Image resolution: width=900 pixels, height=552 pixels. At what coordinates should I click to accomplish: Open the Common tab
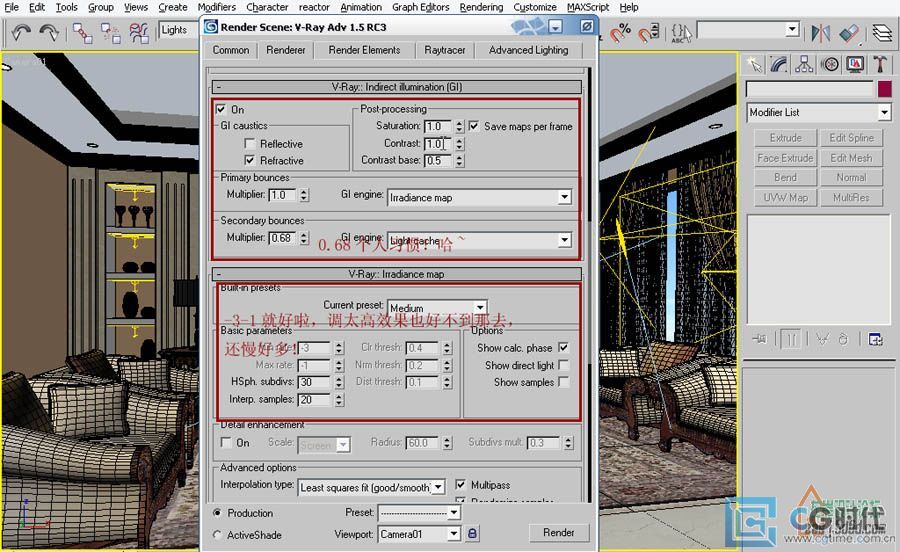click(231, 50)
